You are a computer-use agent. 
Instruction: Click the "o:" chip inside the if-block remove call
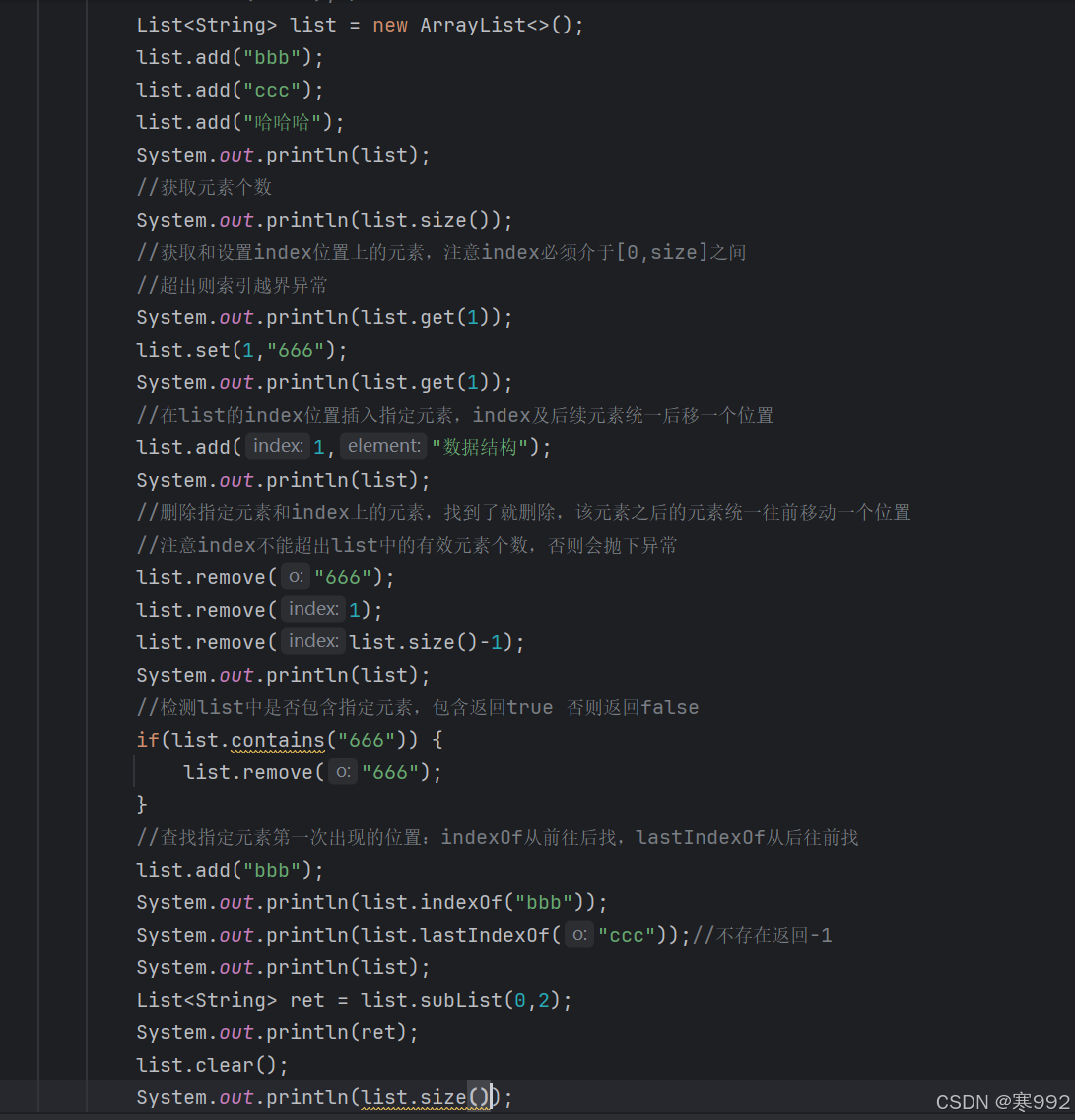click(x=342, y=772)
